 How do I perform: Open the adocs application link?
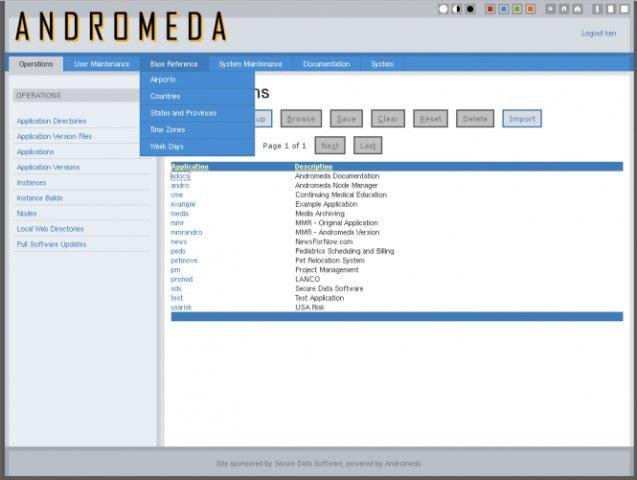[180, 176]
